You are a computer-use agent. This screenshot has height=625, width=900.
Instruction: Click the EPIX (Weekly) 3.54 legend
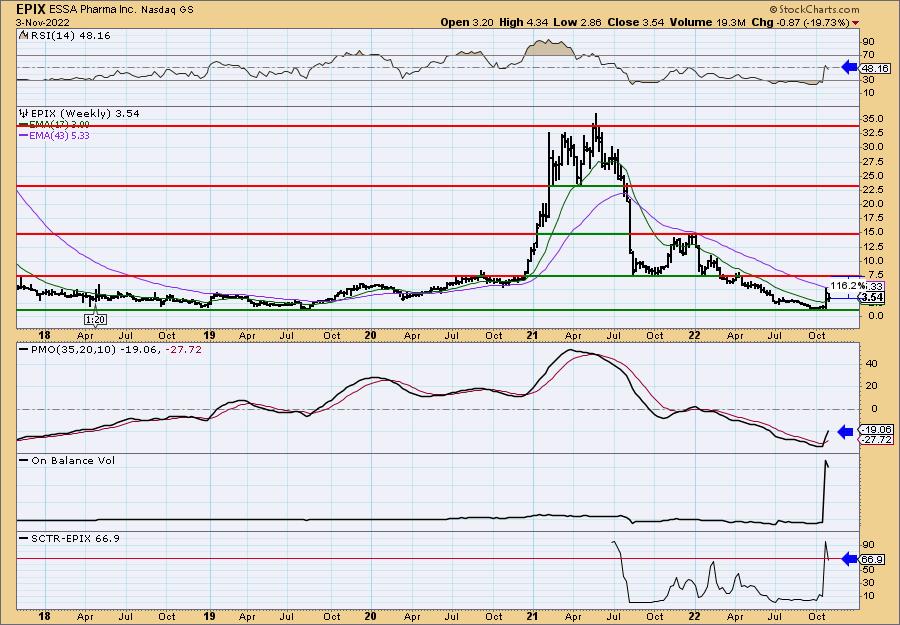coord(80,114)
